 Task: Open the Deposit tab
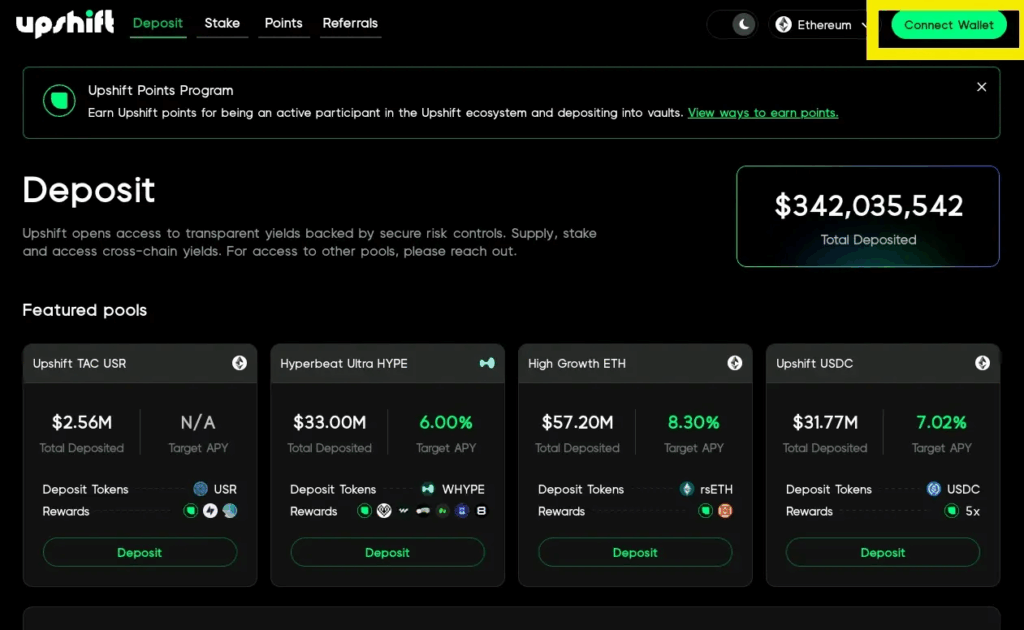tap(157, 23)
